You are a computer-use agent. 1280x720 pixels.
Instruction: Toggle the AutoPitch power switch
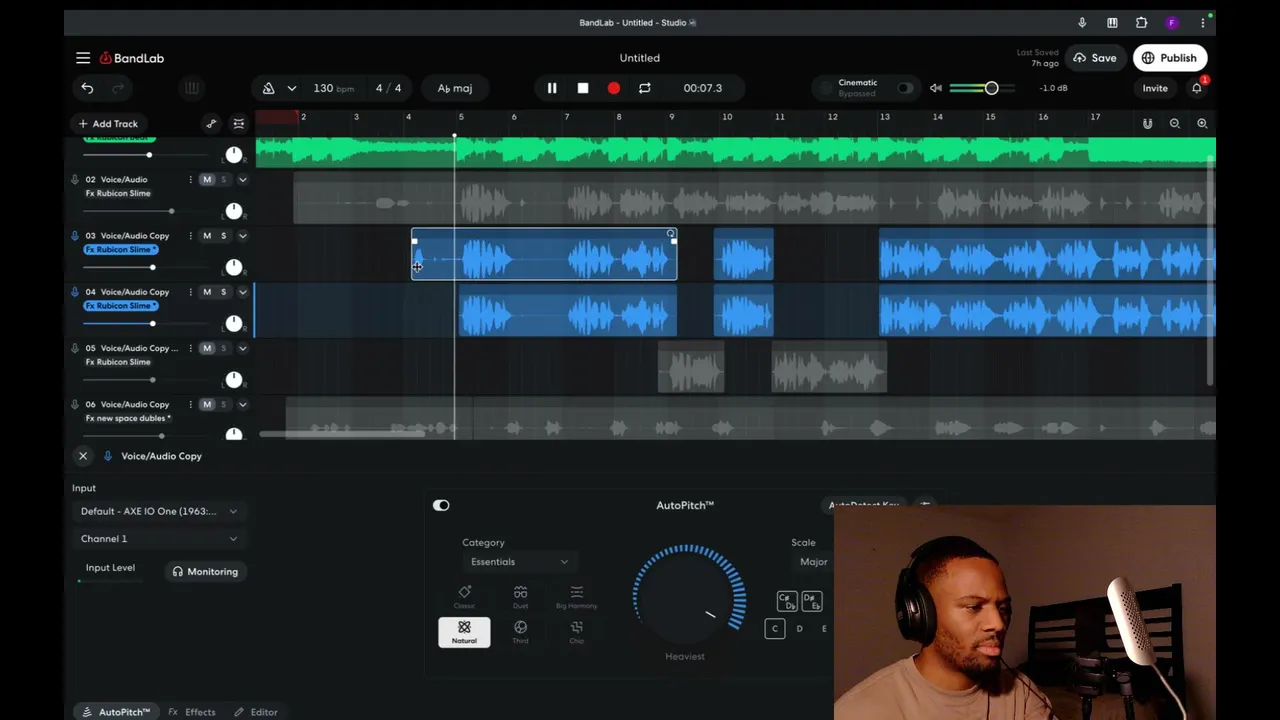pos(441,505)
